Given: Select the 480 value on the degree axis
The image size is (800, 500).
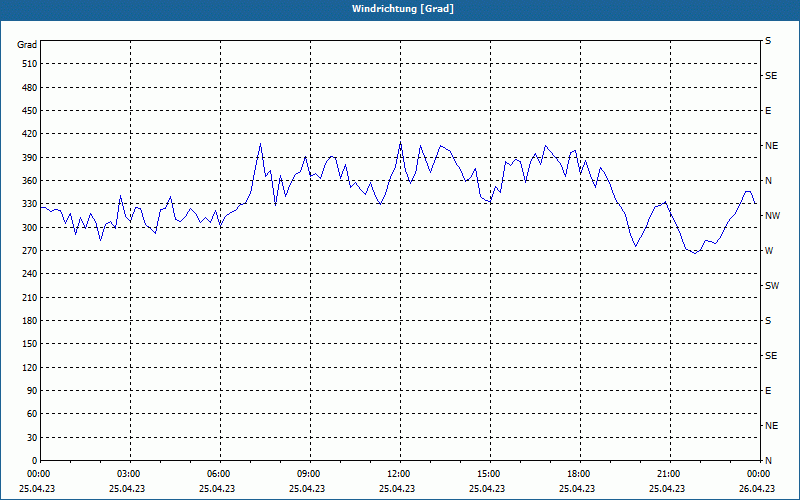Looking at the screenshot, I should (x=29, y=87).
